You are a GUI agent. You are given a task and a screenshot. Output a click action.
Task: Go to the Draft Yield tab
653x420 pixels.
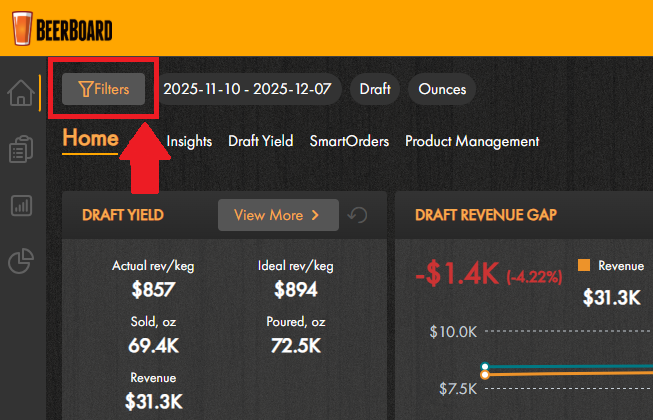click(x=260, y=142)
